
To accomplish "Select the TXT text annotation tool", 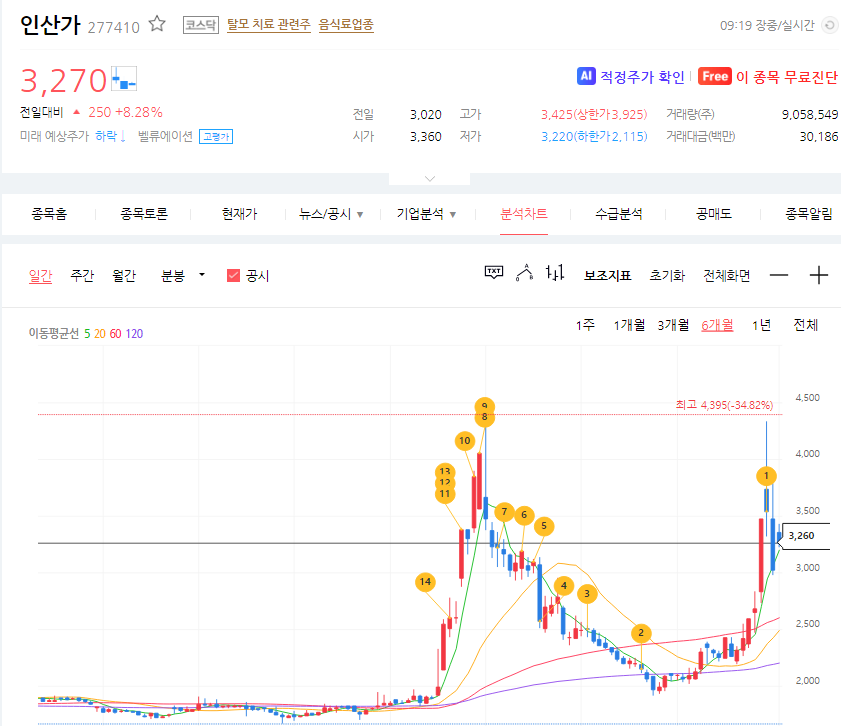I will click(493, 273).
